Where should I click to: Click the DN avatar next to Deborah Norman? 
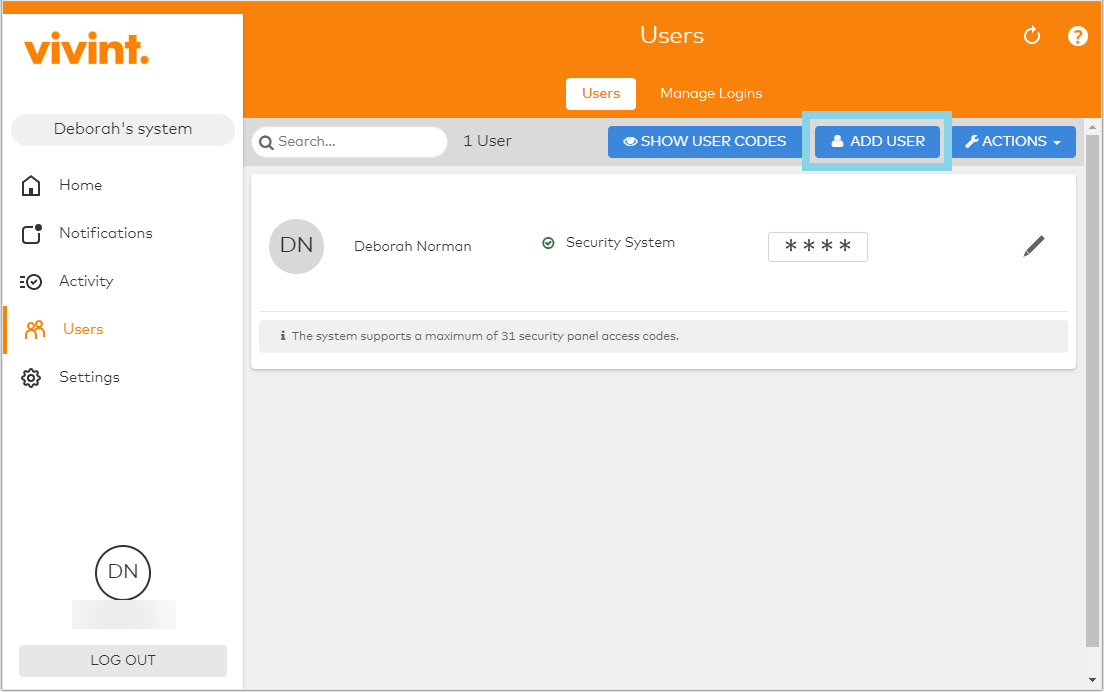296,246
